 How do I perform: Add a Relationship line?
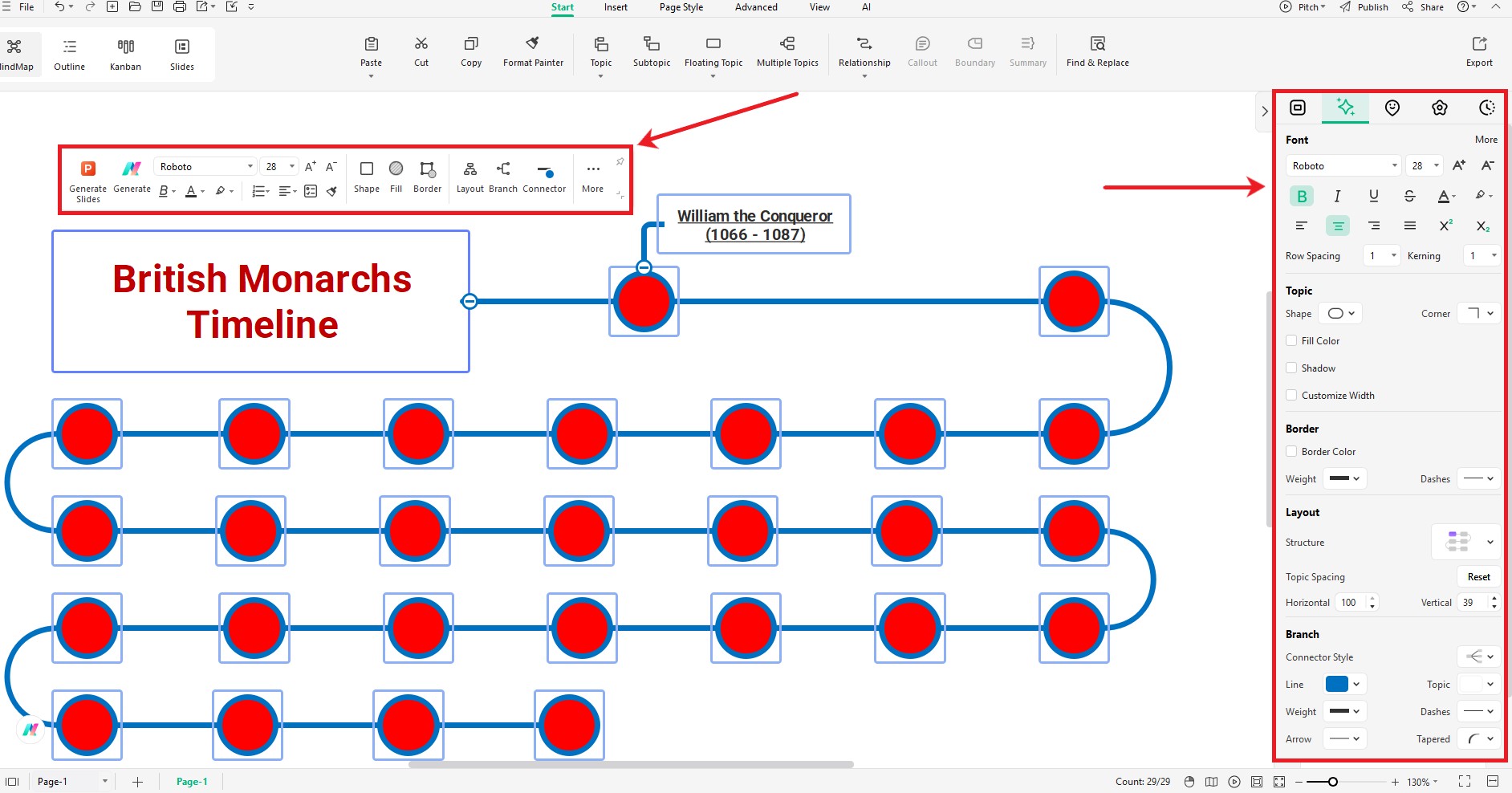pyautogui.click(x=864, y=52)
